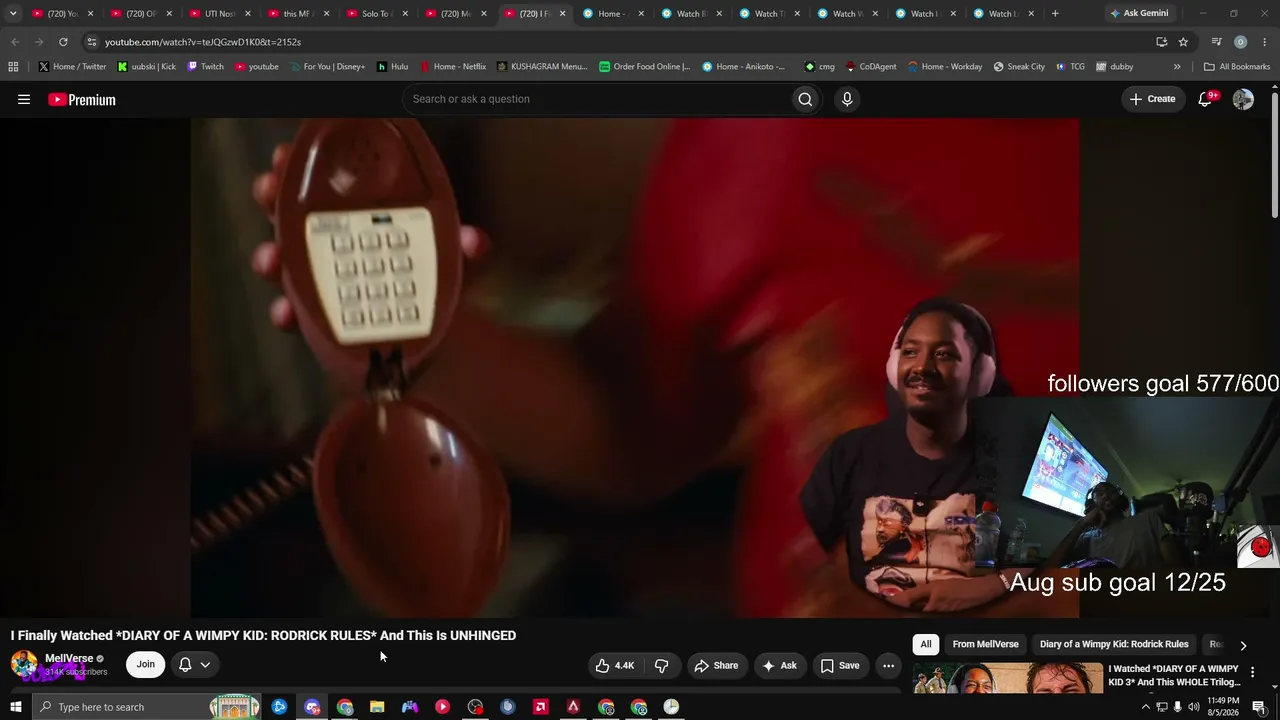Like the video with thumbs up
Image resolution: width=1280 pixels, height=720 pixels.
[x=614, y=665]
